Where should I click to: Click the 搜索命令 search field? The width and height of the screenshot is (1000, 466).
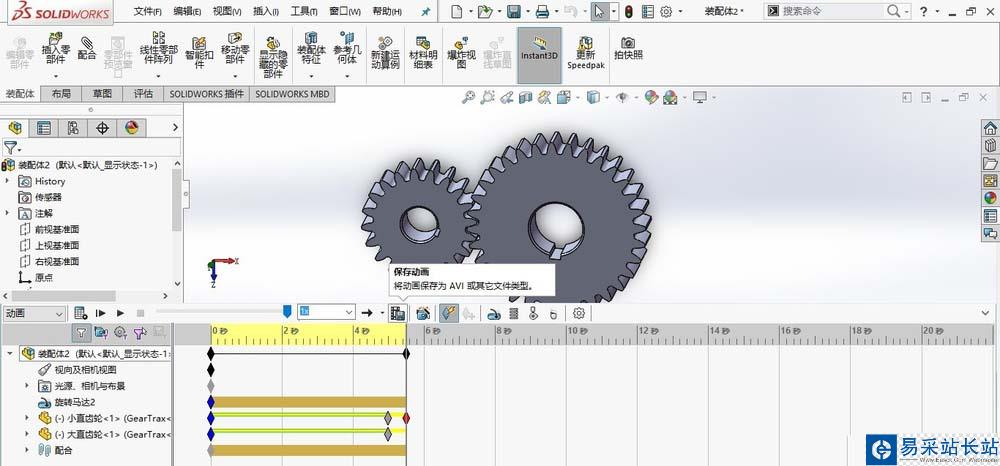[x=839, y=11]
